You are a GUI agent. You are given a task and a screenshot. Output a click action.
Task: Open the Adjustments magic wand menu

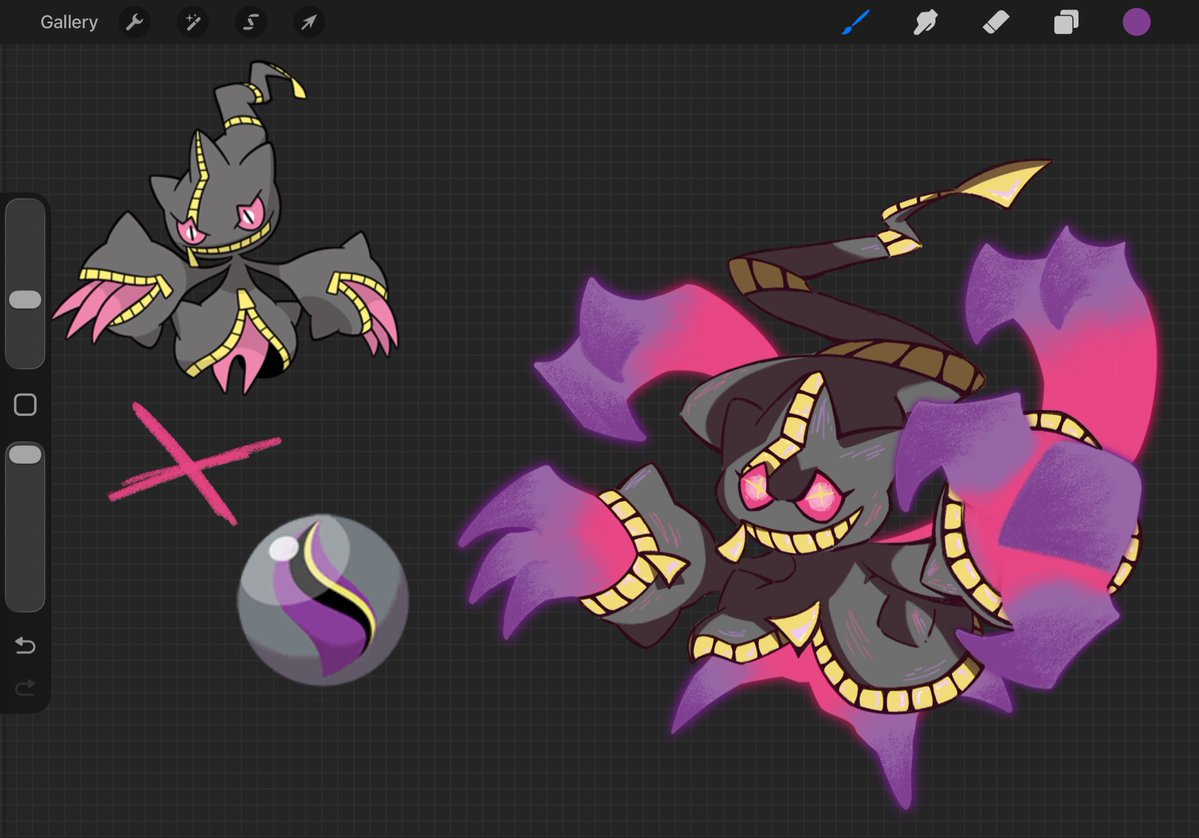click(x=193, y=22)
